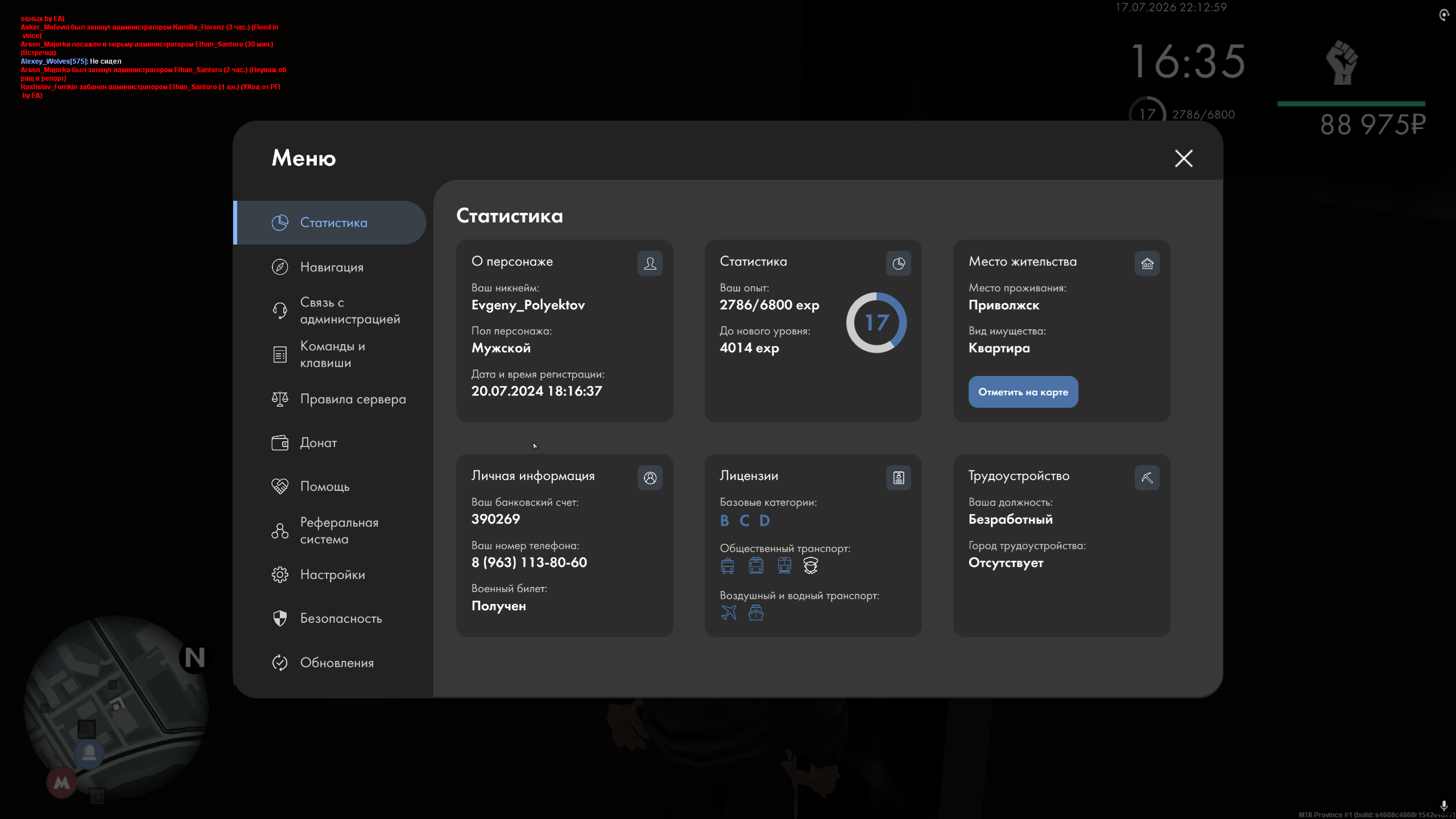Open Реферальная система section
Viewport: 1456px width, 819px height.
[330, 531]
